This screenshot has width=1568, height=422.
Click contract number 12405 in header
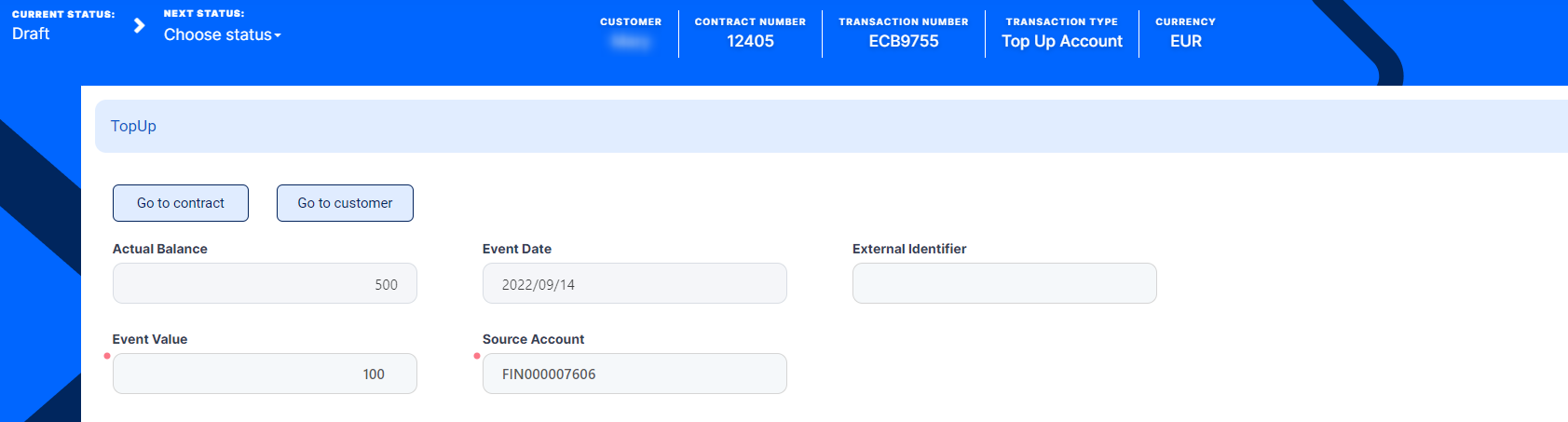pos(750,41)
